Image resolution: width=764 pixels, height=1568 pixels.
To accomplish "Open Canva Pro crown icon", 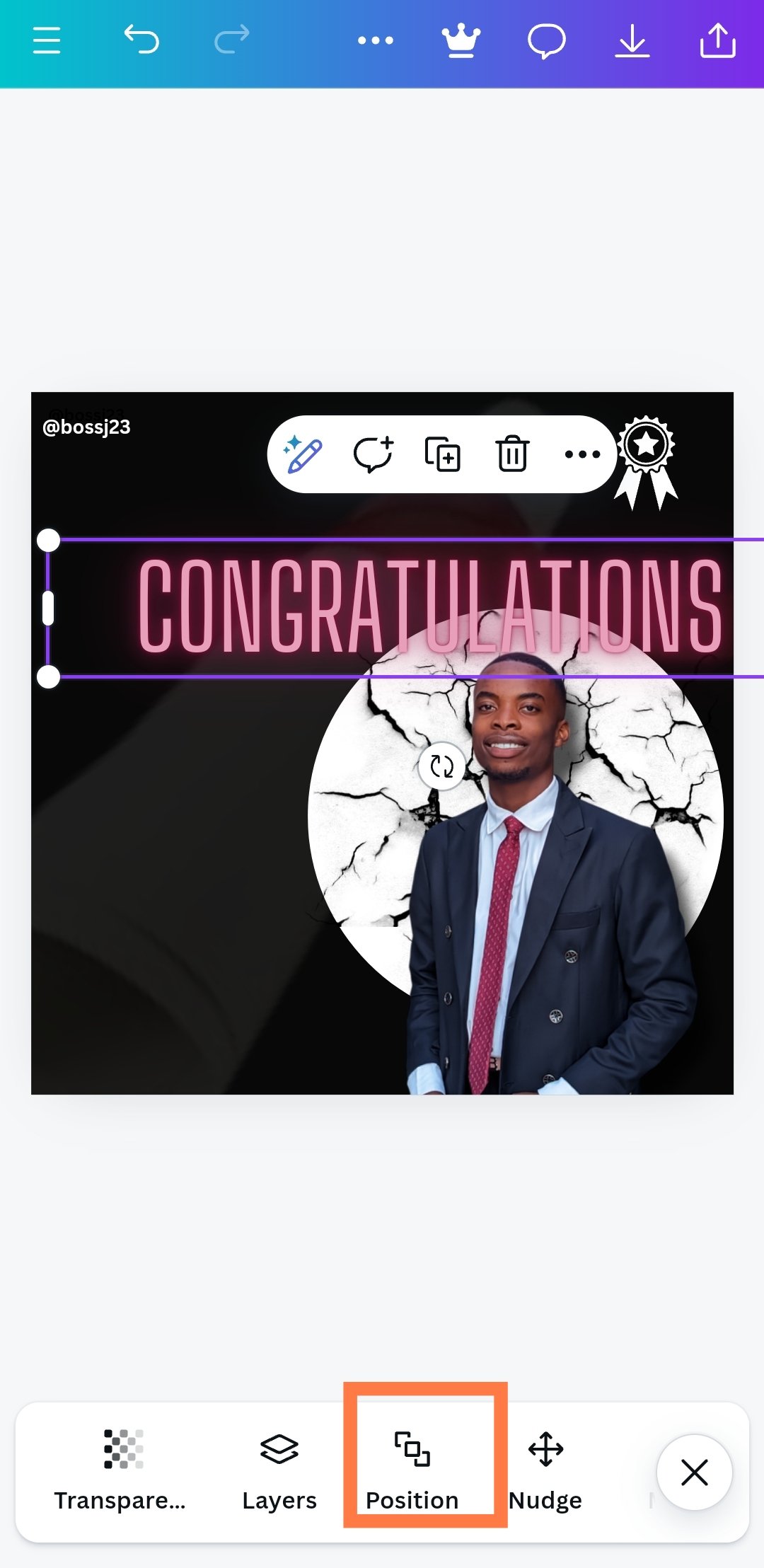I will [461, 41].
